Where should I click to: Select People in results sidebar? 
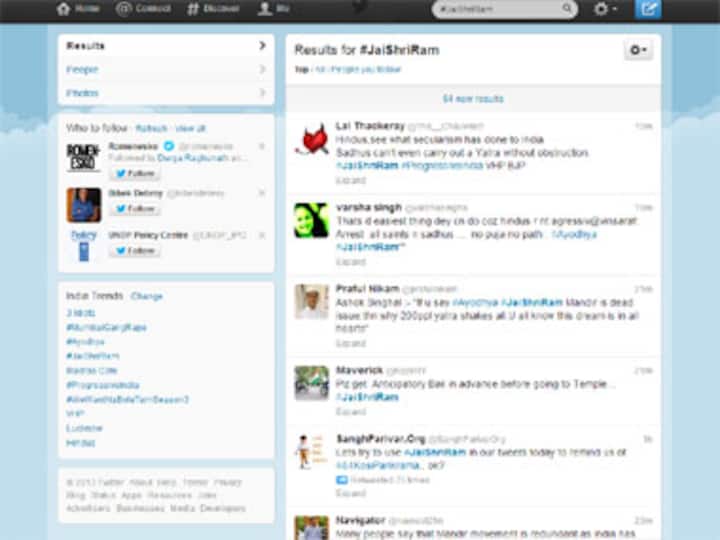pyautogui.click(x=83, y=70)
